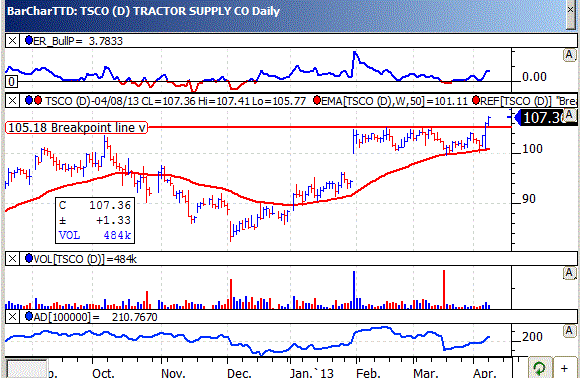Close the ER_BullP indicator pane
Screen dimensions: 580x378
click(12, 40)
